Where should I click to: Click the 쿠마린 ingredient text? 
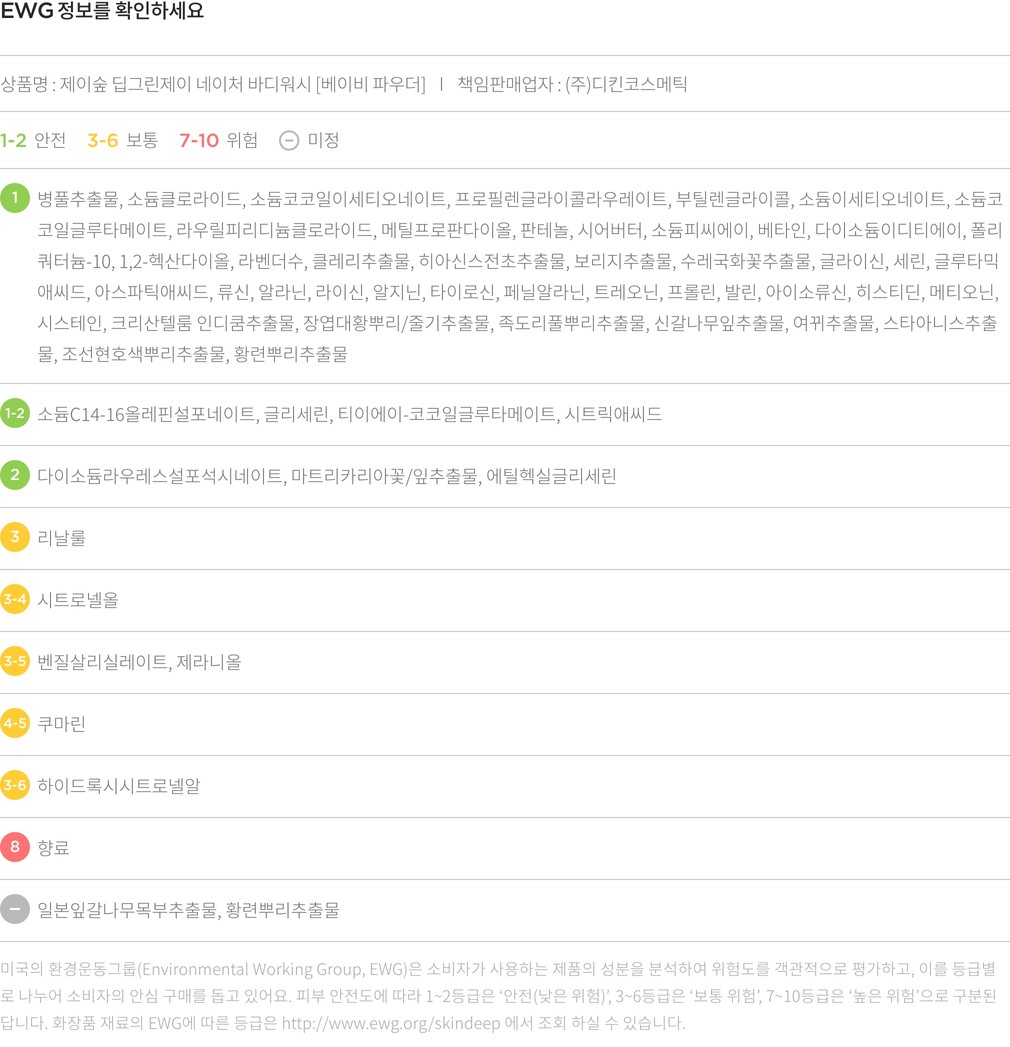(61, 724)
